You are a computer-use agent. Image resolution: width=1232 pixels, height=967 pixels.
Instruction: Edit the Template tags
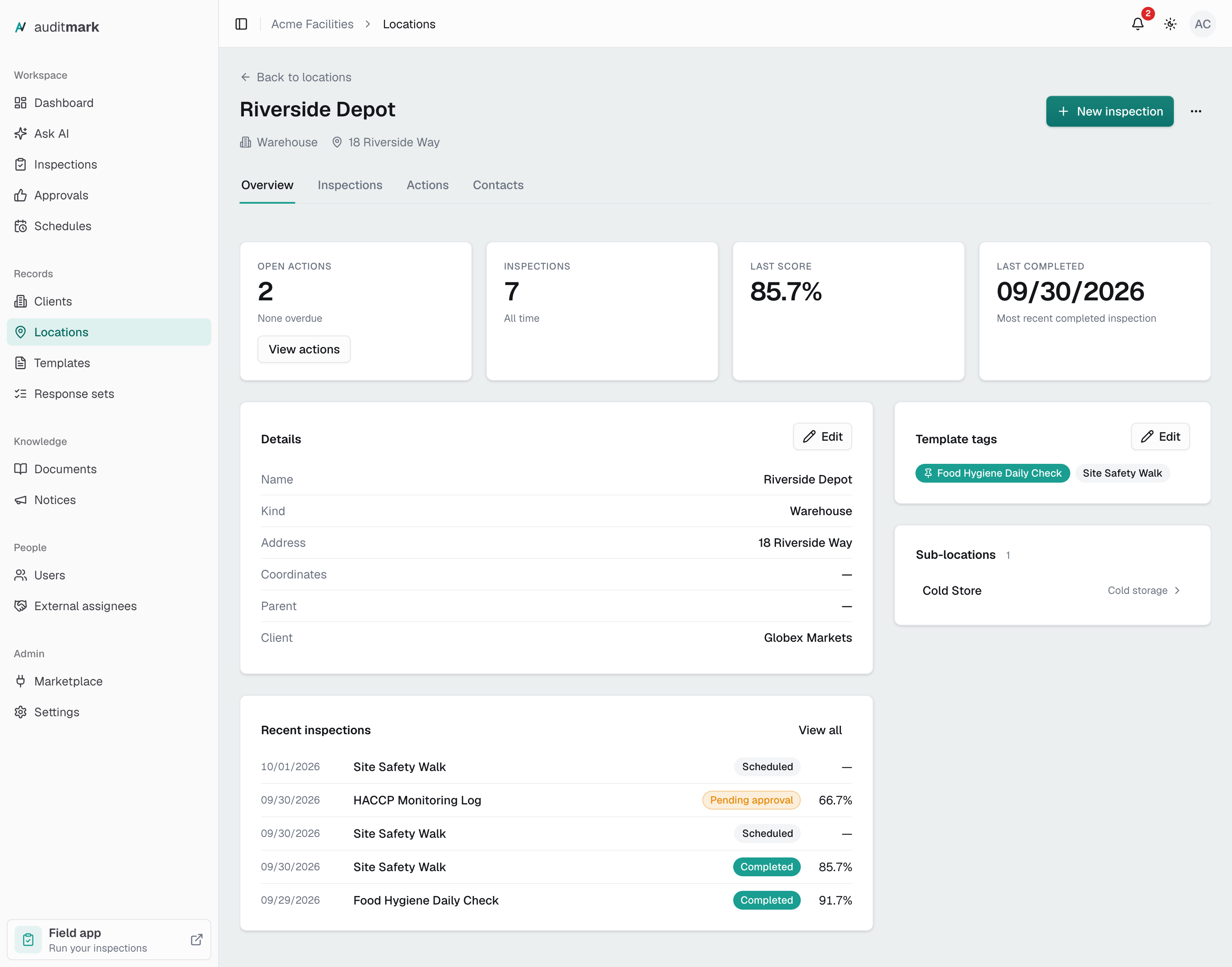[1160, 436]
